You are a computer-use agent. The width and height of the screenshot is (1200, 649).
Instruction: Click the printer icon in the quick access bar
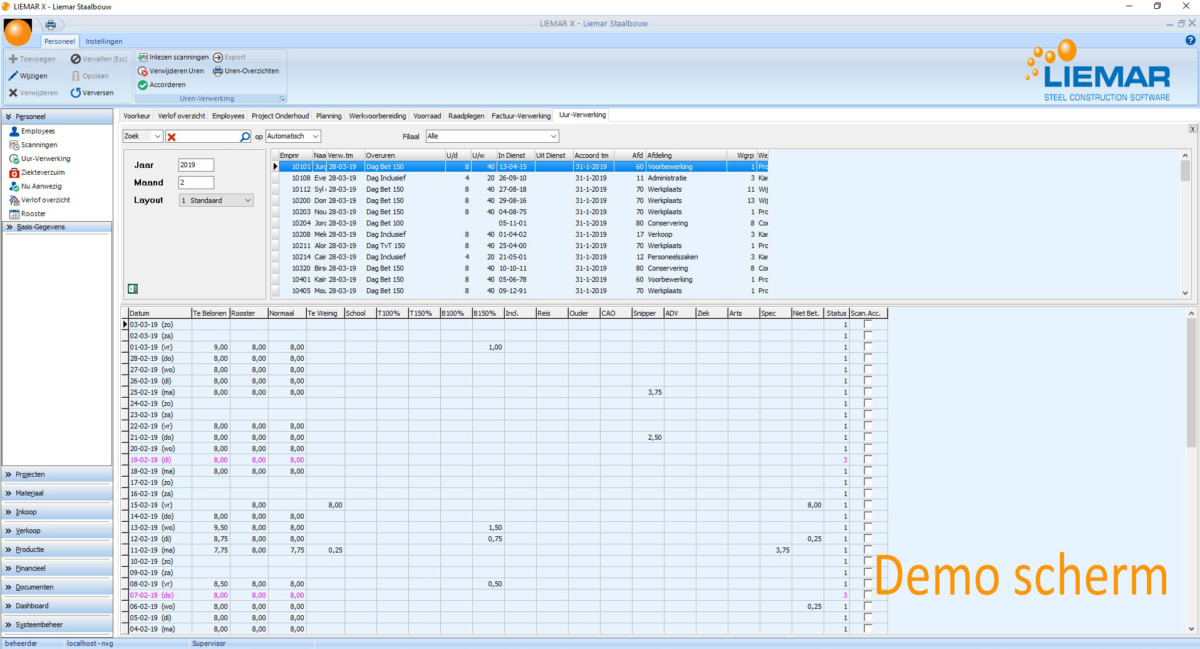pyautogui.click(x=50, y=24)
